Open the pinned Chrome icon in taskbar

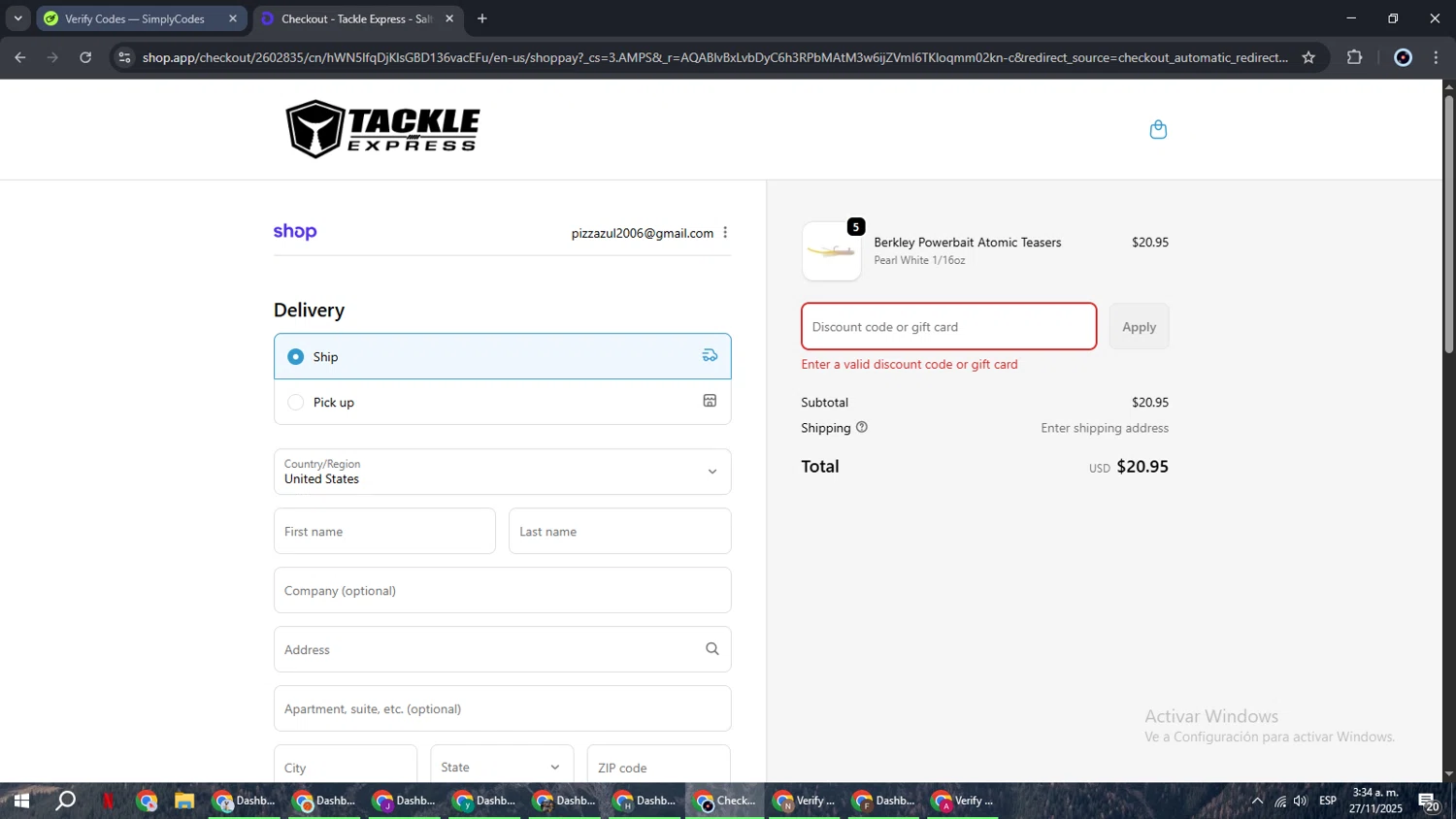pos(147,801)
